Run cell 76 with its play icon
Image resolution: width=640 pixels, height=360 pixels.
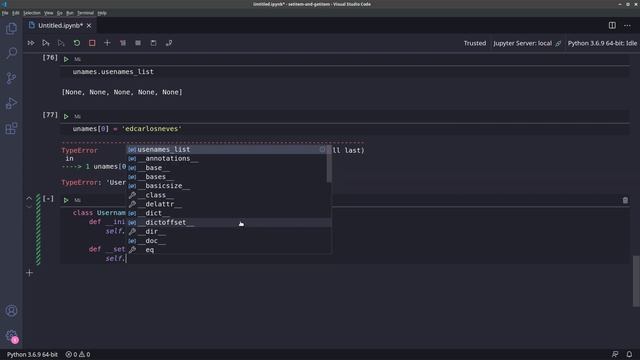pyautogui.click(x=66, y=59)
